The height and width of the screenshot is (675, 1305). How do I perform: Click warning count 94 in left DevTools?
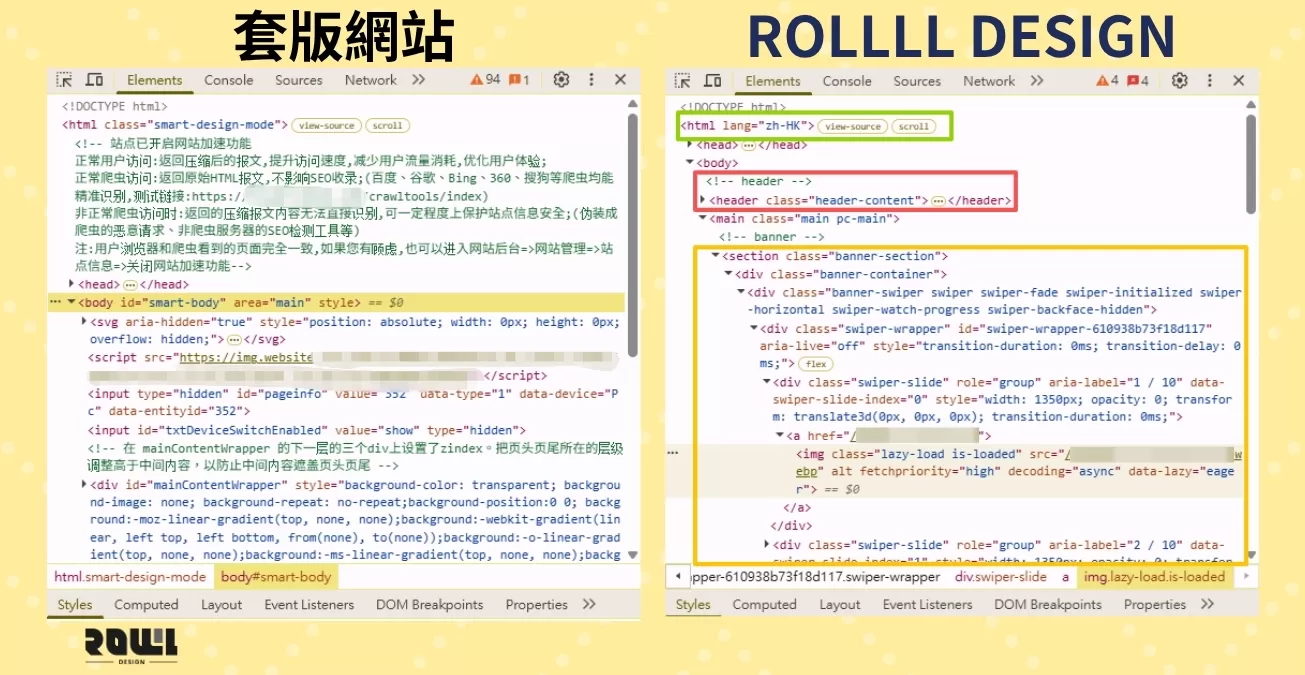point(485,80)
